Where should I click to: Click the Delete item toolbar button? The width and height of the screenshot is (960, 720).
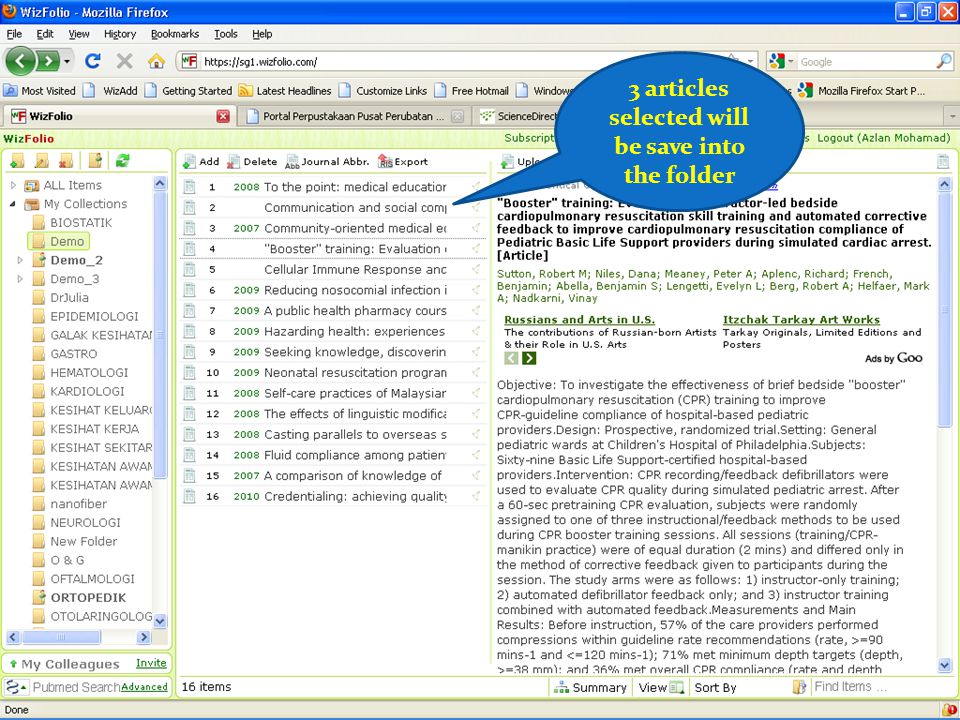(252, 162)
